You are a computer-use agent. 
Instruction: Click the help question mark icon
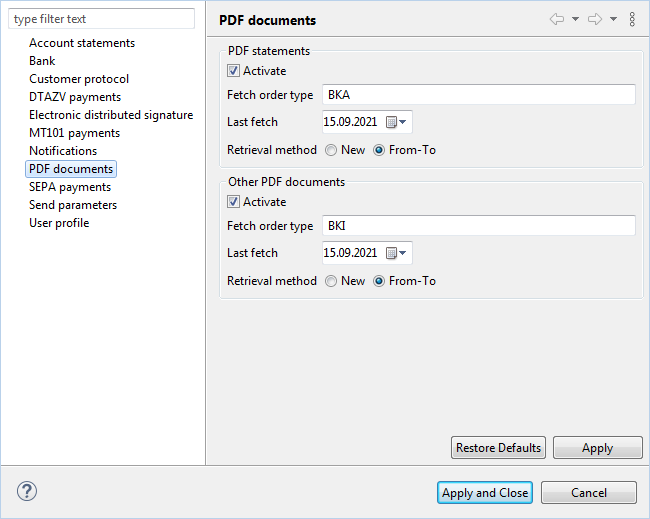[27, 491]
